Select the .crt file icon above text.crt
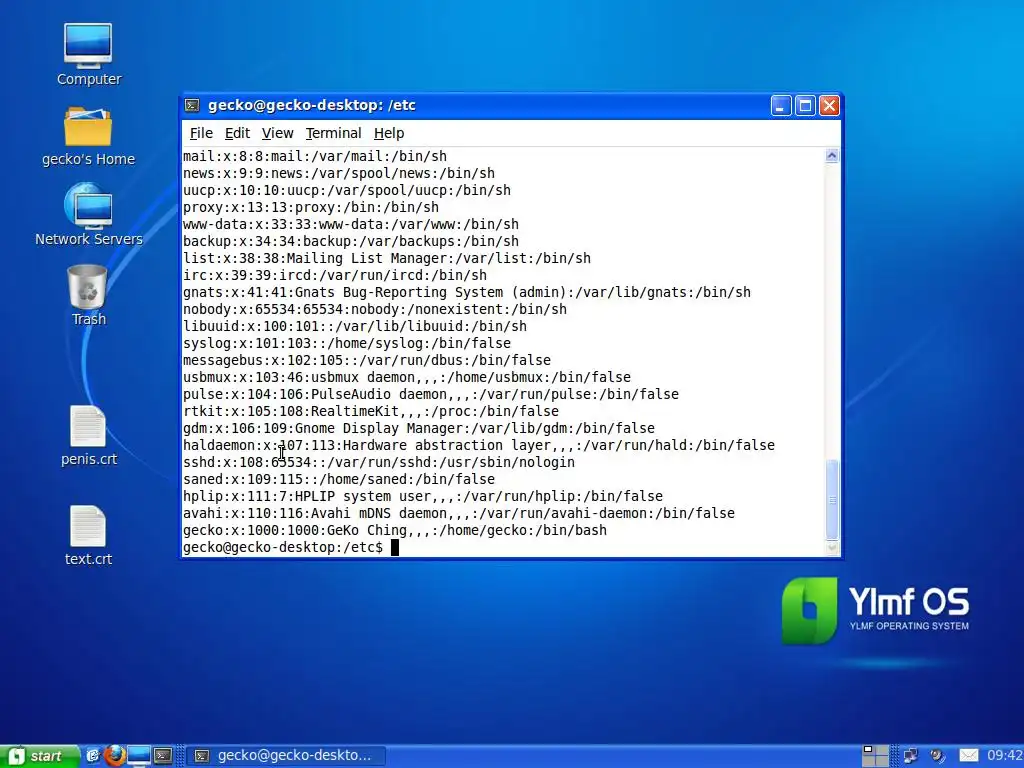 [x=89, y=436]
